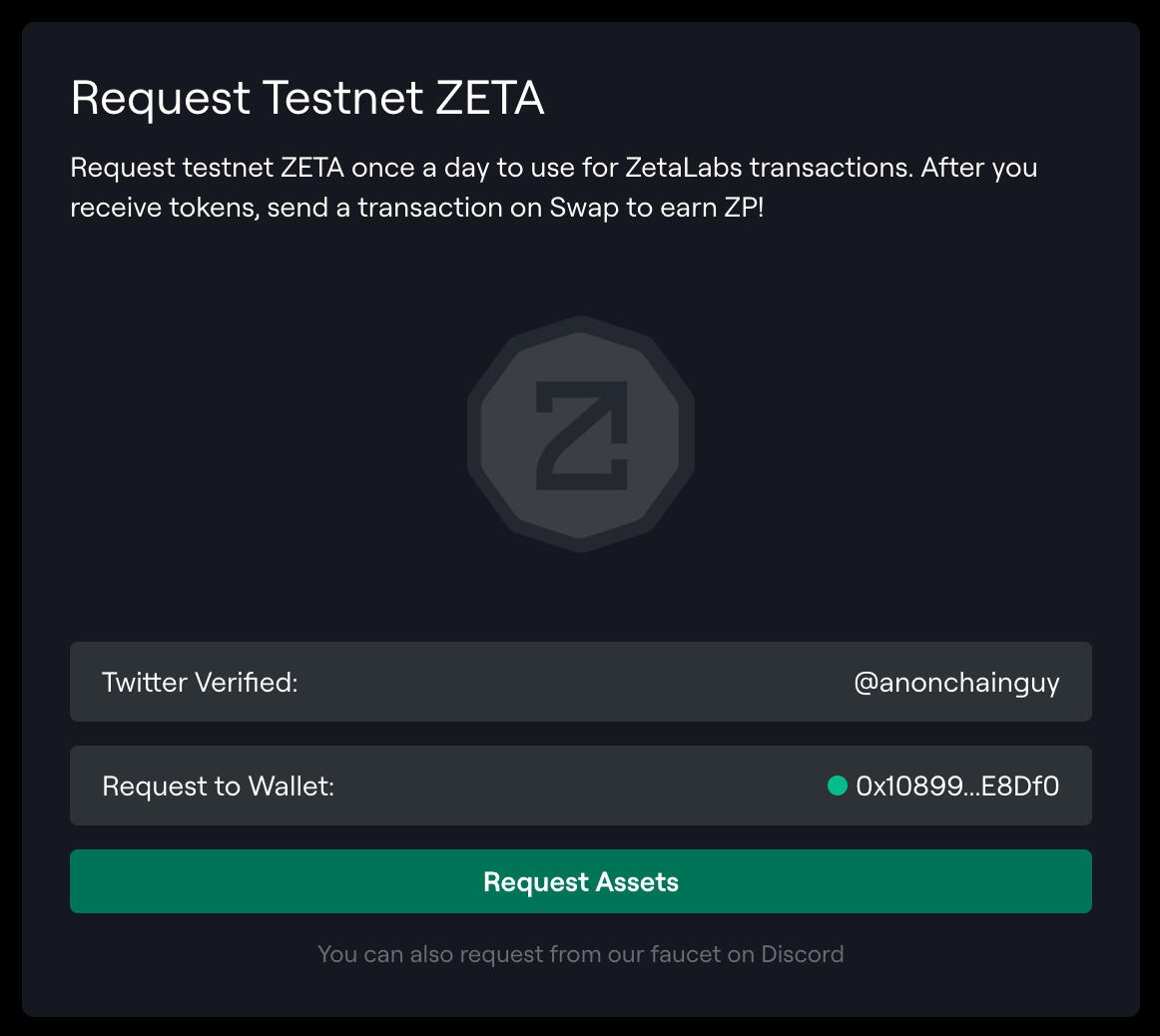Select the wallet address 0x10899...E8Df0
This screenshot has height=1036, width=1160.
click(957, 786)
